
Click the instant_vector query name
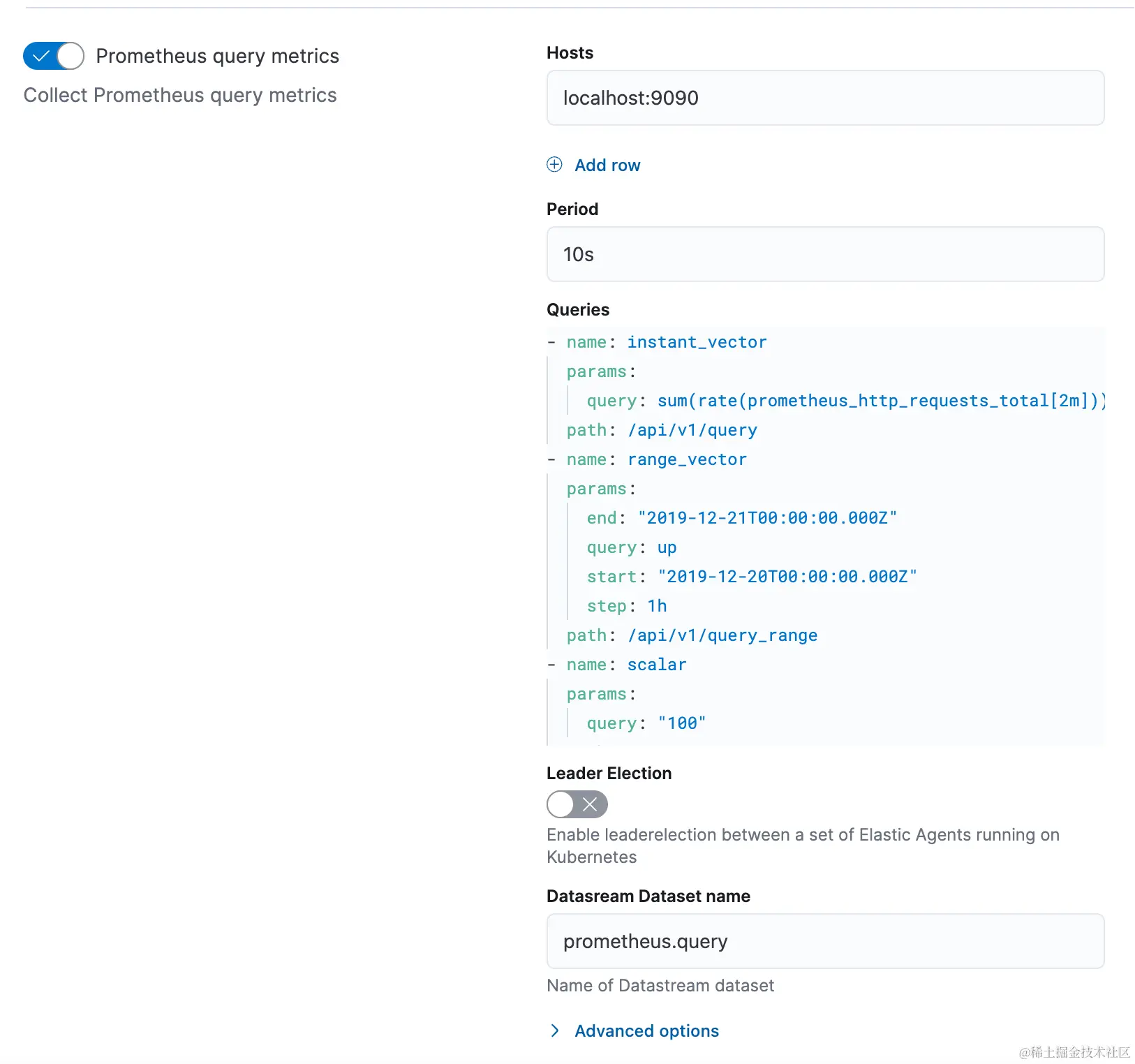tap(697, 342)
